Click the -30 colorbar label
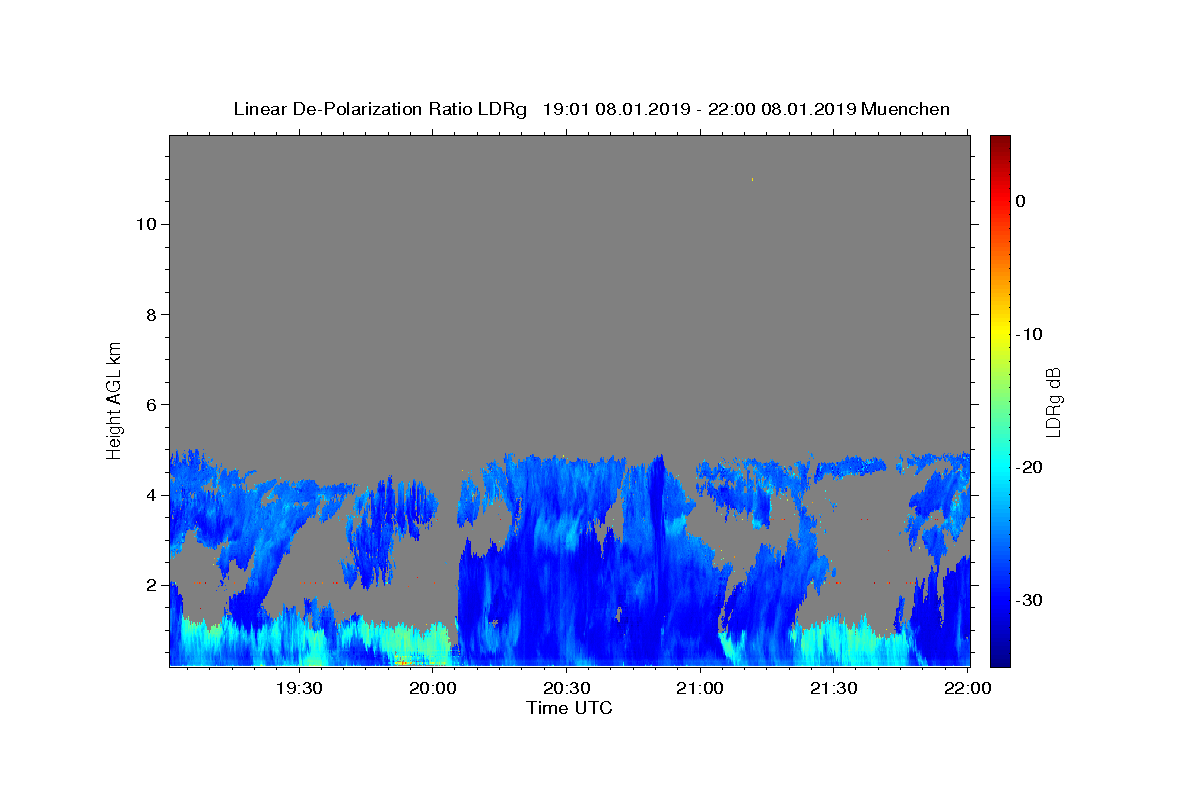 1029,600
